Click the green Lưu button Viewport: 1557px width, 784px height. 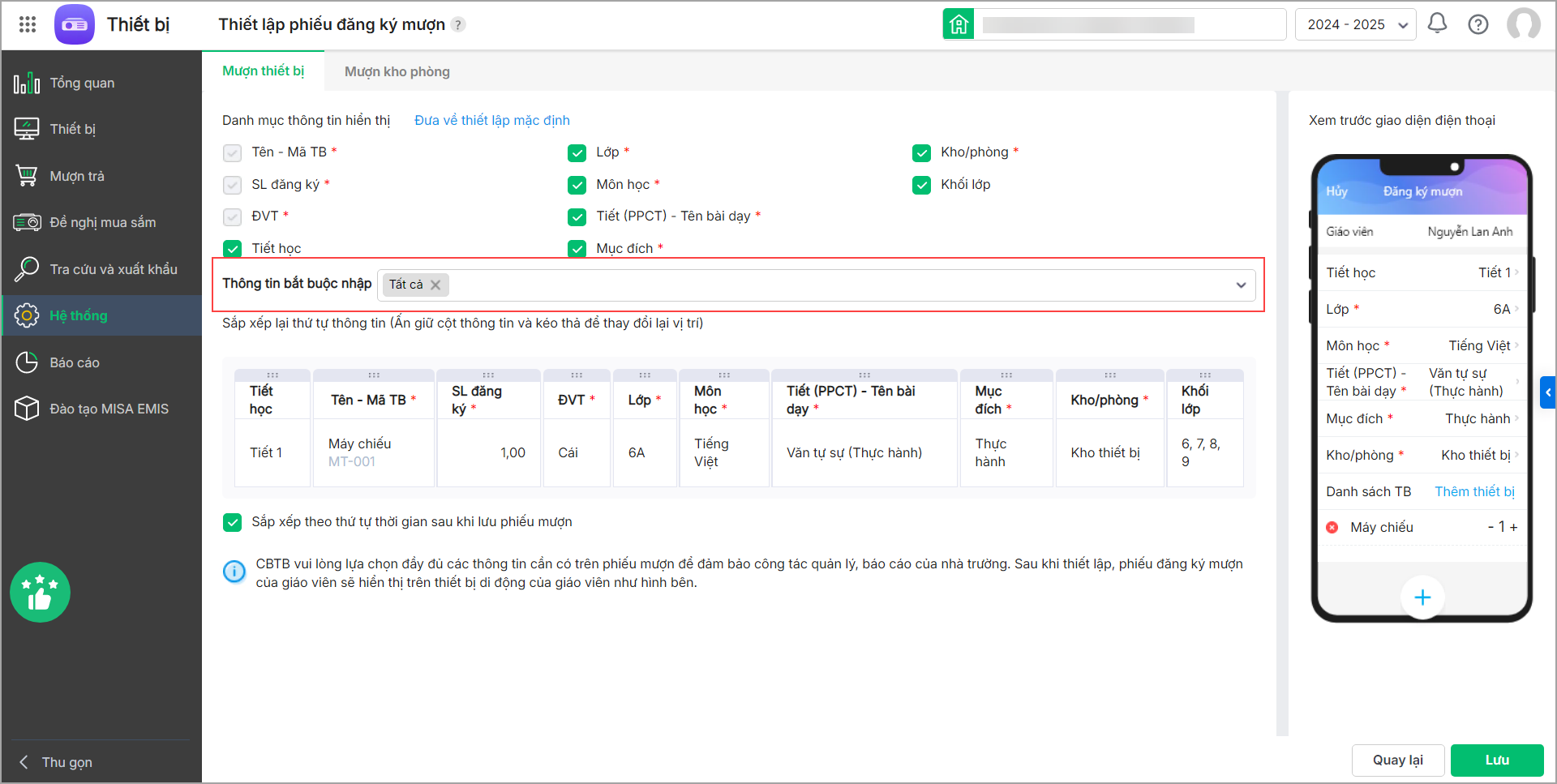tap(1496, 760)
